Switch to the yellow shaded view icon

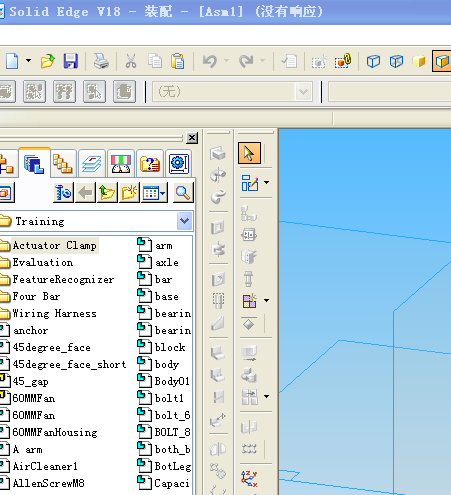419,61
